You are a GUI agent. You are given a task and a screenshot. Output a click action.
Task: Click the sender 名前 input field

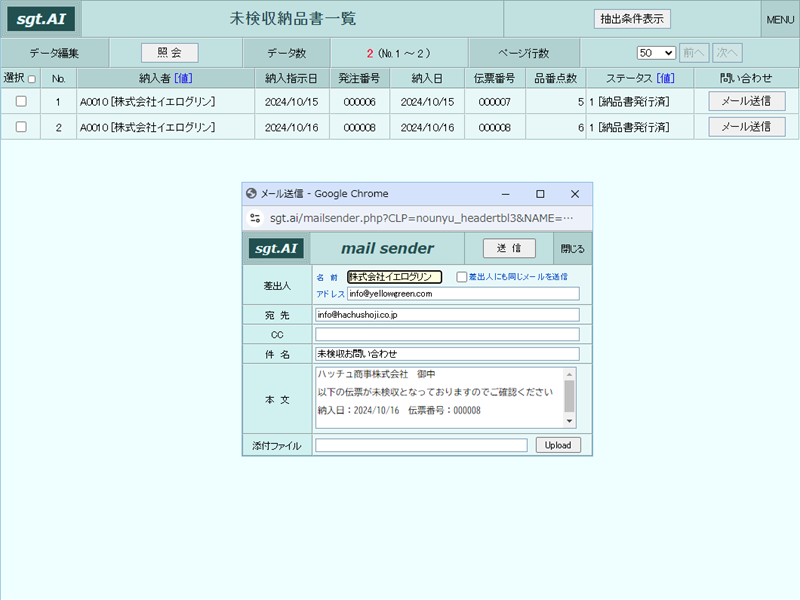[394, 277]
